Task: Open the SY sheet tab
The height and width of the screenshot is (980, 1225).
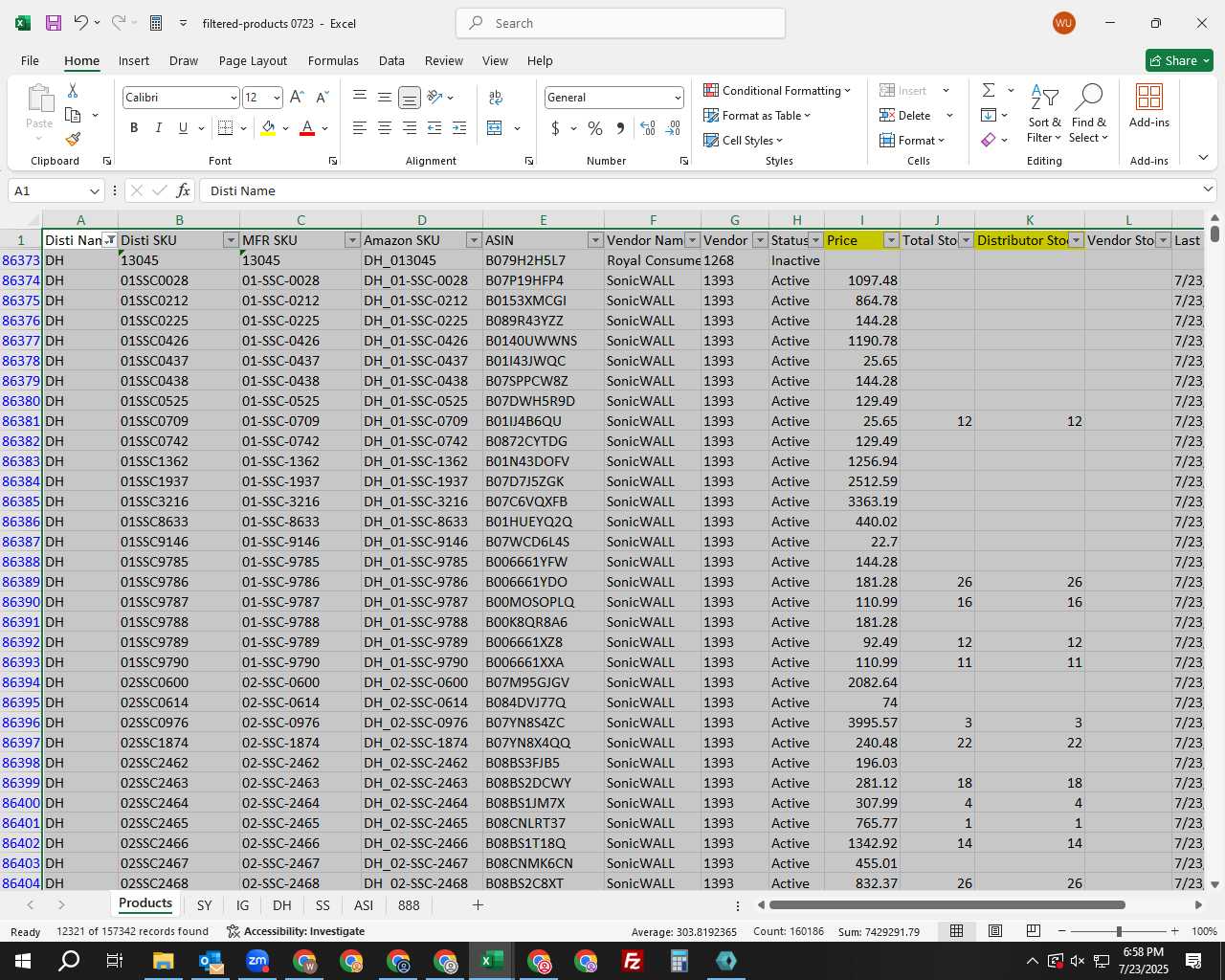Action: tap(204, 904)
